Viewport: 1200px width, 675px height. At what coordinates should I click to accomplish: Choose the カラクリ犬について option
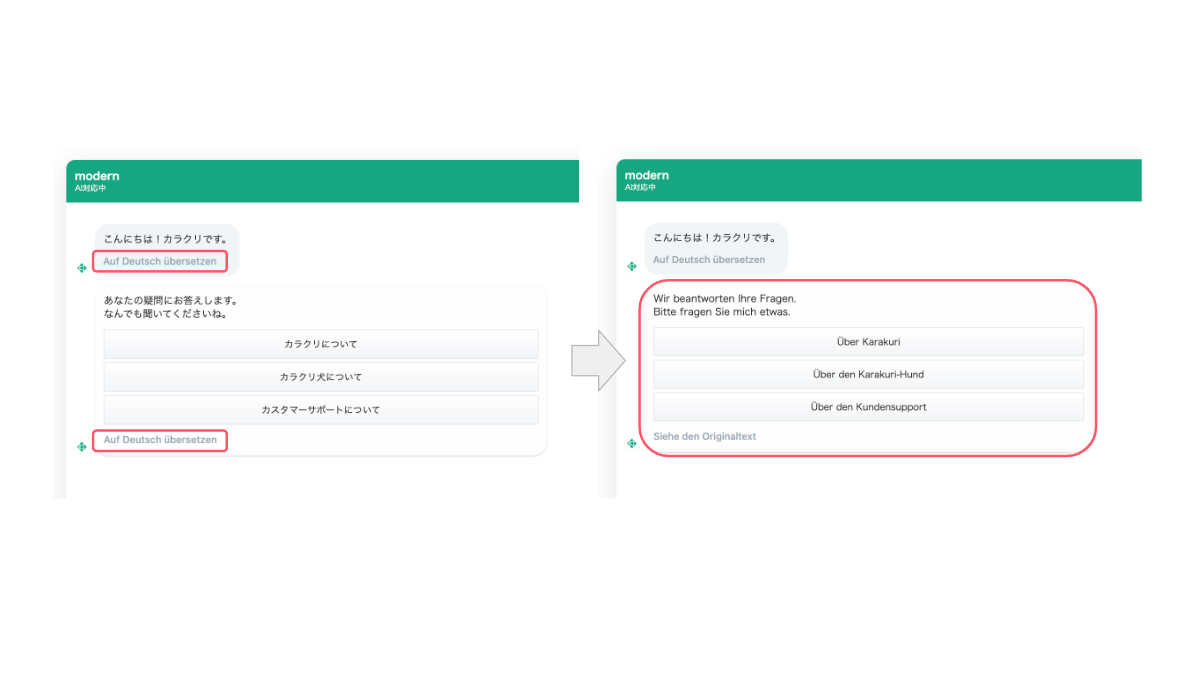click(x=321, y=377)
